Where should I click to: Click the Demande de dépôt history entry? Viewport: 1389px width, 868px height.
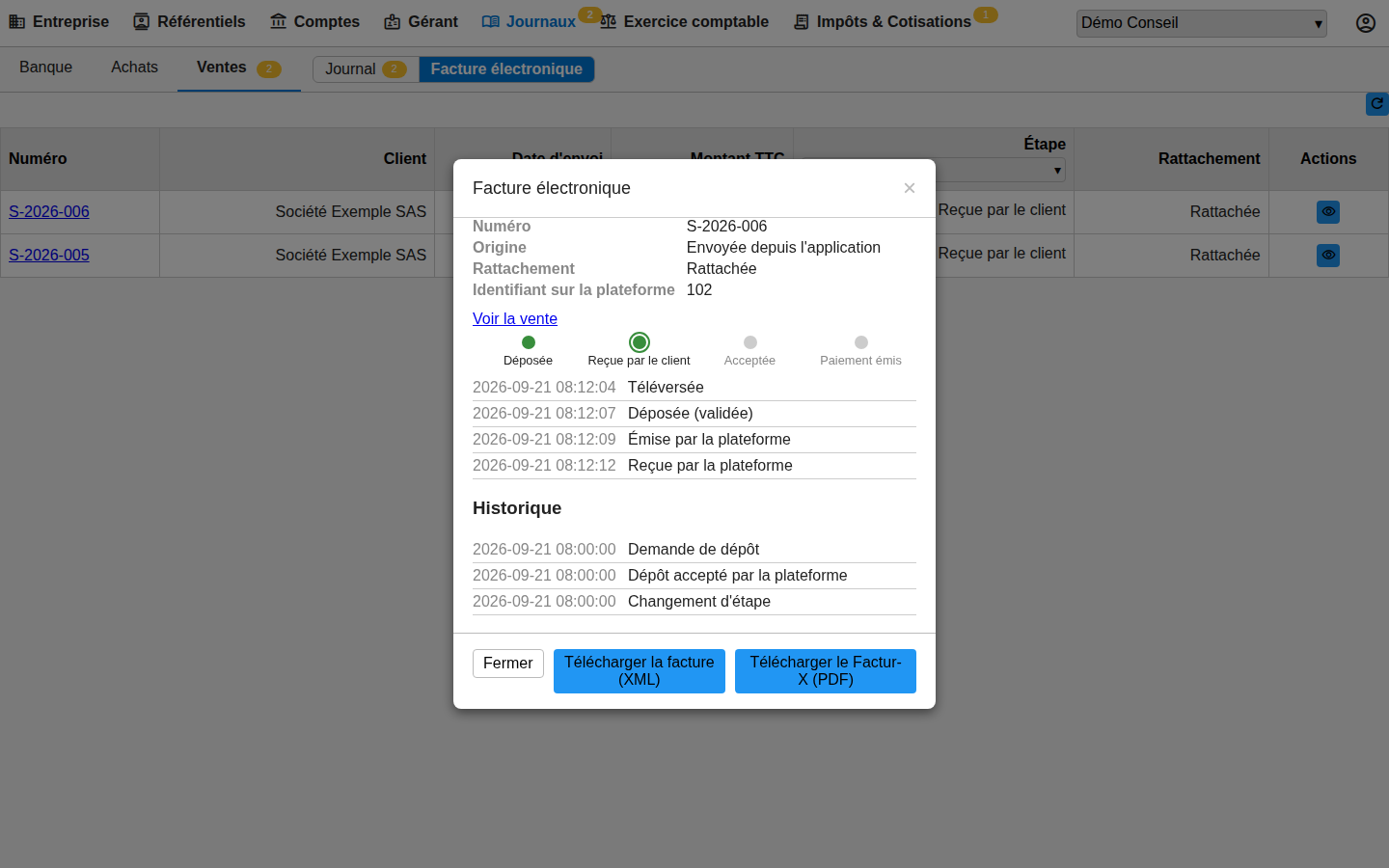coord(694,550)
